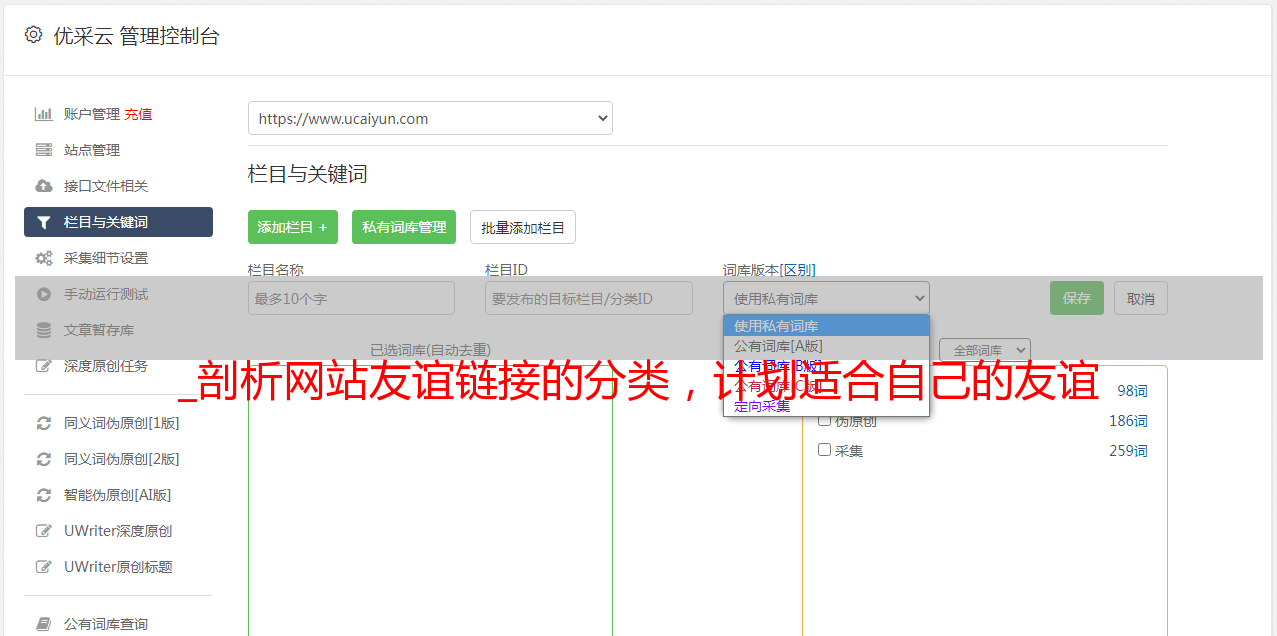Open 采集细节设置 via its gears icon
Viewport: 1277px width, 636px height.
pos(43,258)
